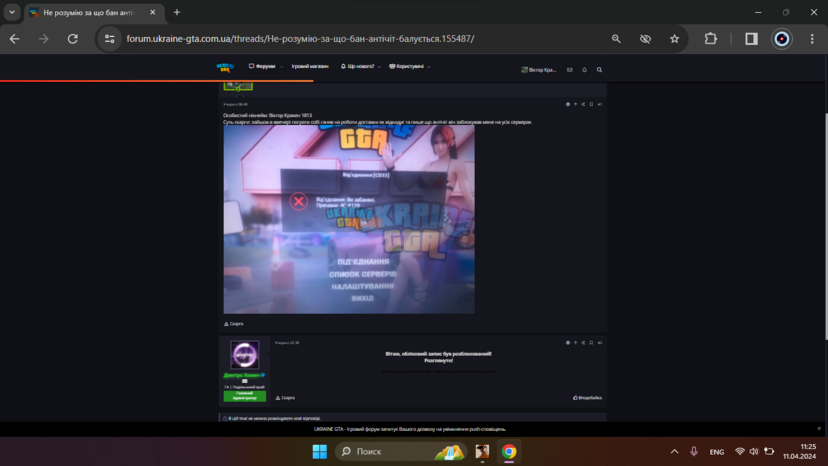Viewport: 828px width, 466px height.
Task: Open the pinned game icon on the taskbar
Action: [x=482, y=452]
